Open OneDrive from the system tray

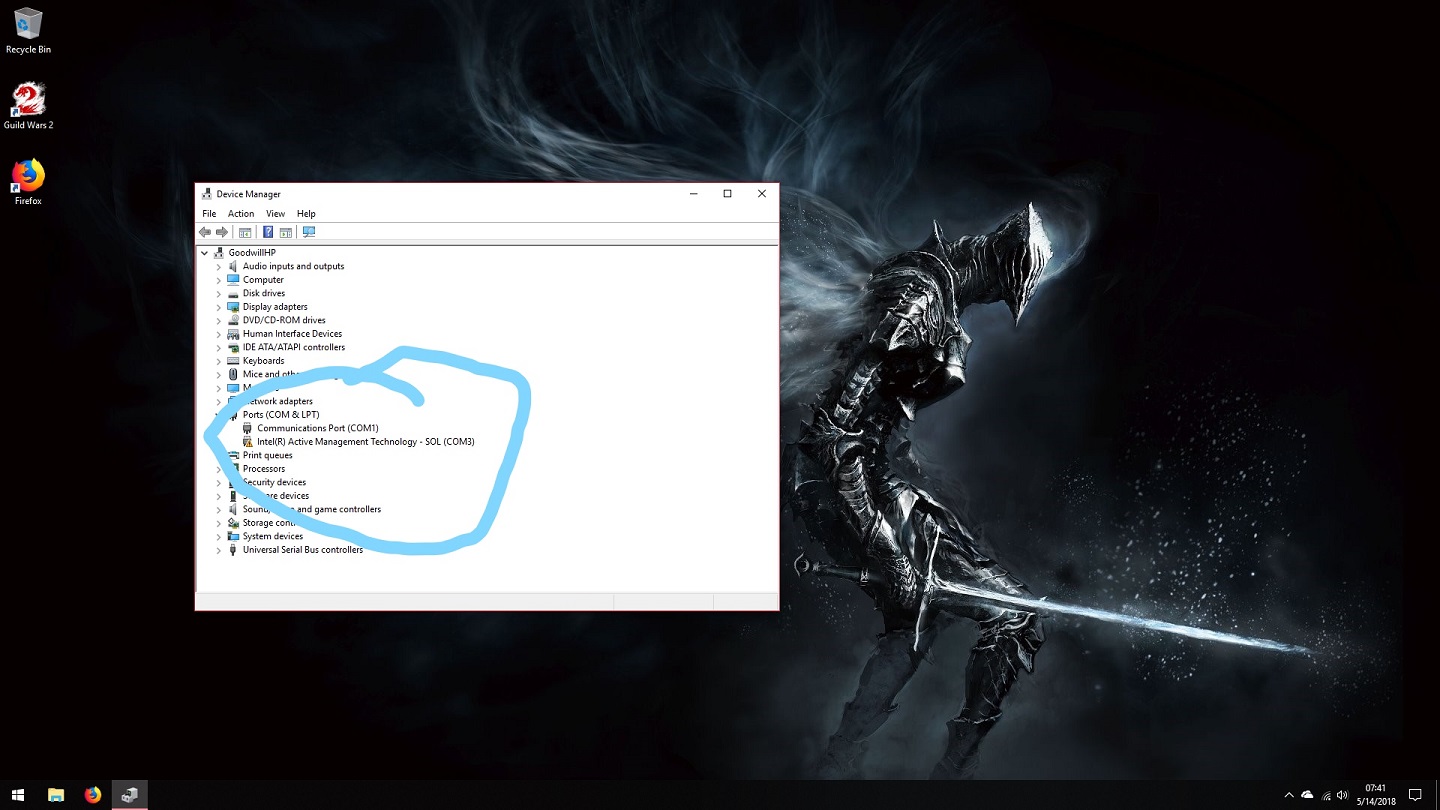pos(1307,795)
